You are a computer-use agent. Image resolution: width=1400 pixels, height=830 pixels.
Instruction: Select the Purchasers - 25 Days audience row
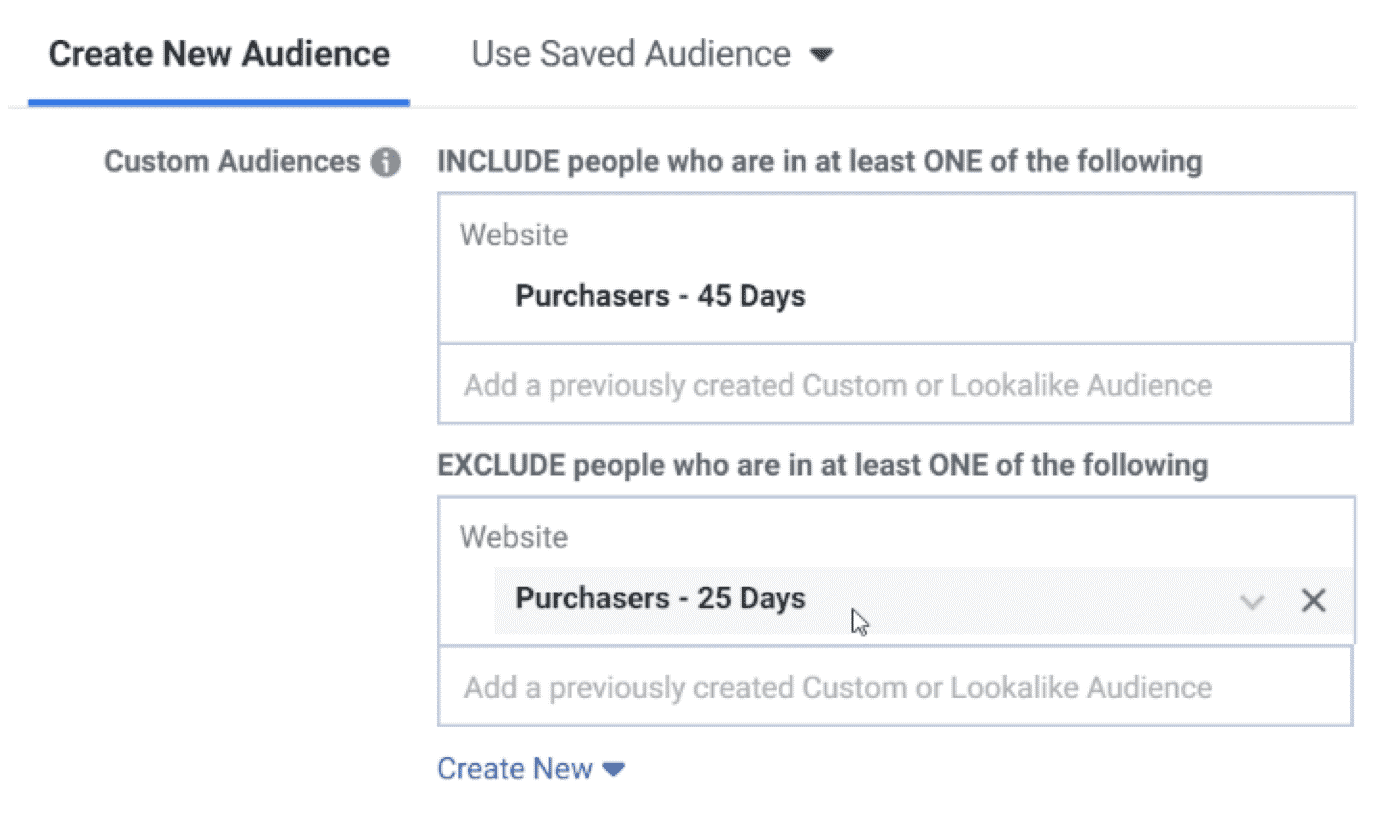924,600
